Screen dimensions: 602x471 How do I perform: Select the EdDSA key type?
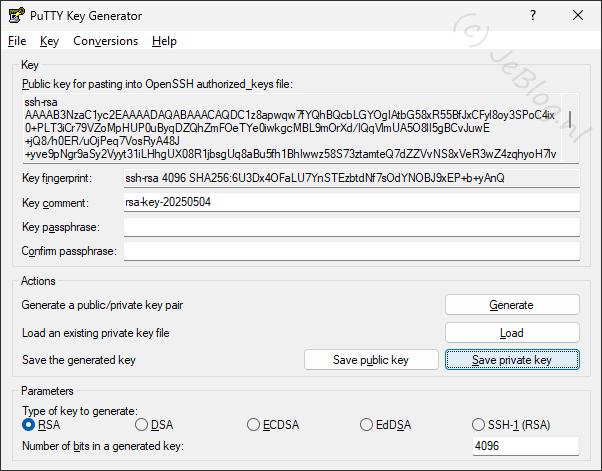pos(367,425)
